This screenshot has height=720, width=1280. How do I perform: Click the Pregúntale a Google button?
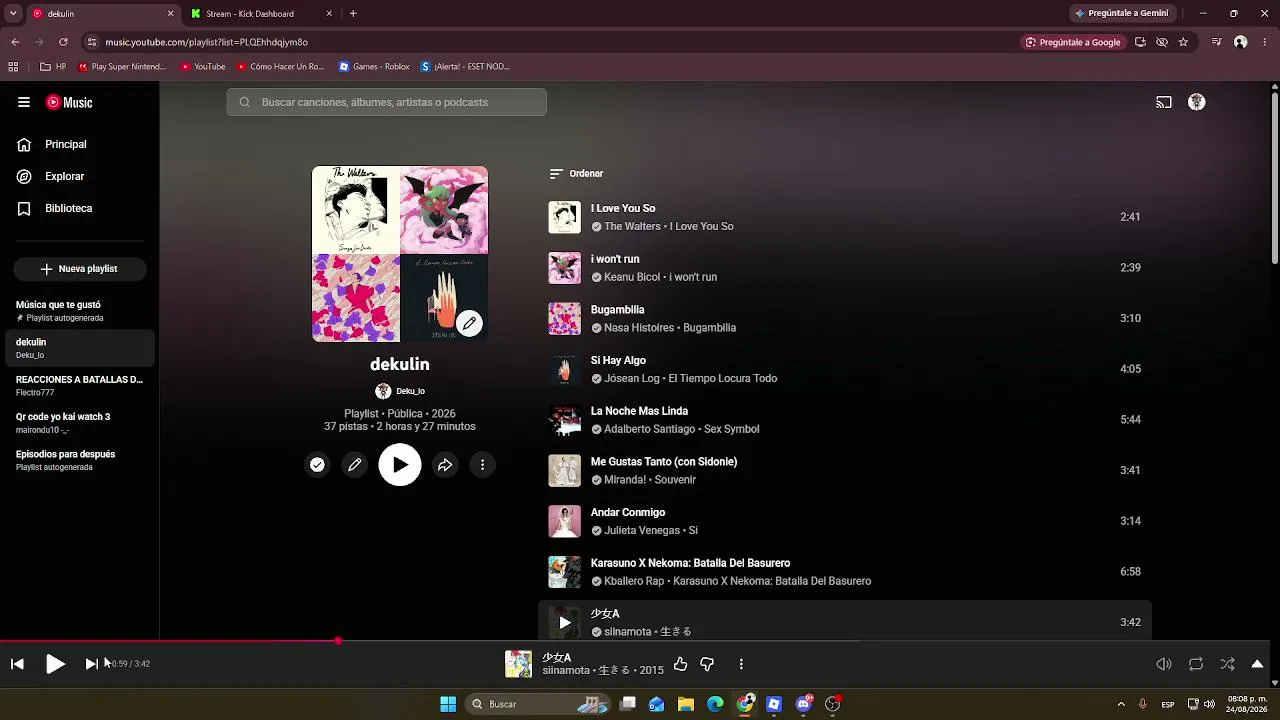pyautogui.click(x=1073, y=42)
